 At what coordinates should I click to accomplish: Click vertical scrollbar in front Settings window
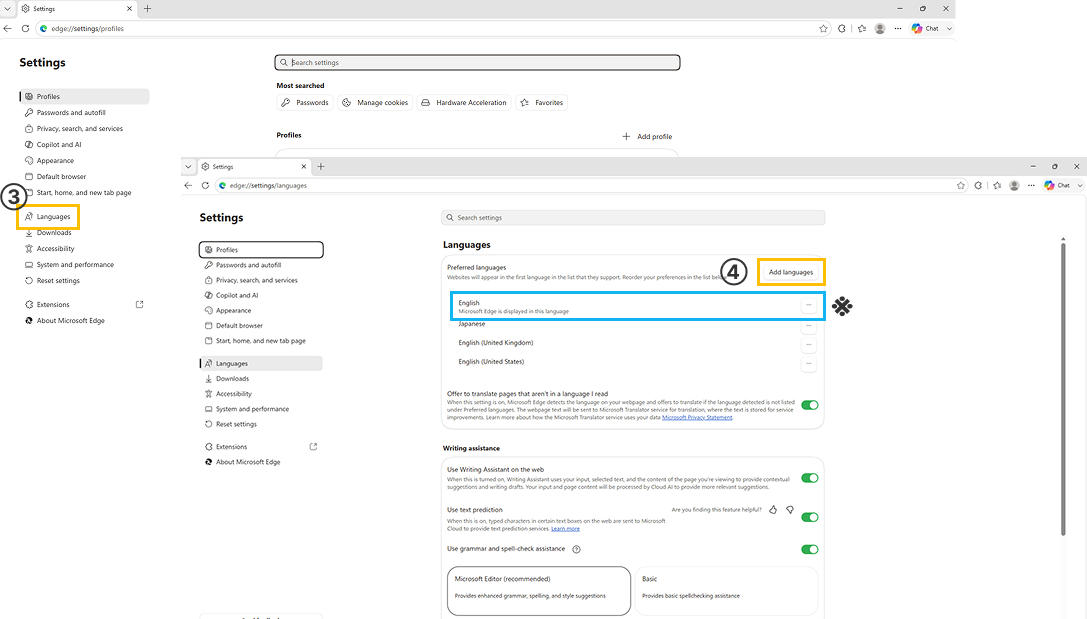tap(1063, 388)
